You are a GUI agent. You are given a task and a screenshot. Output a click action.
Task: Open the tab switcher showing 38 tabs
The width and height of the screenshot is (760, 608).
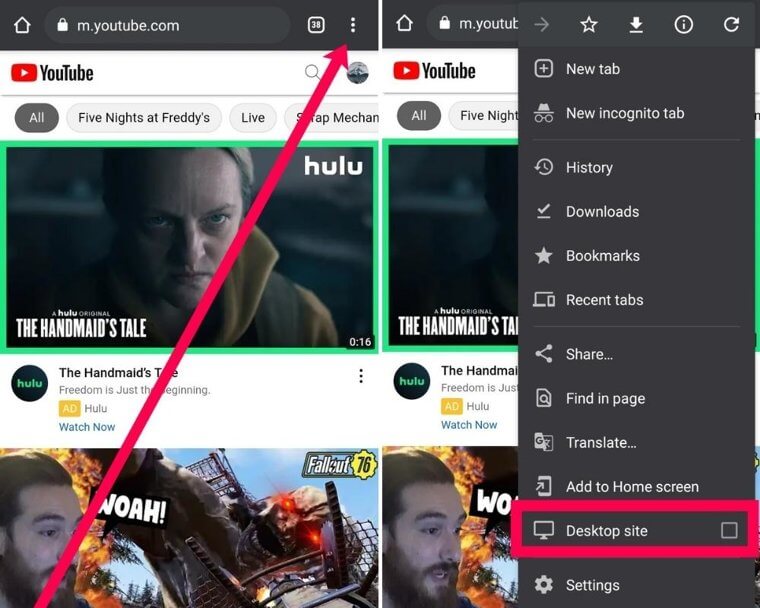coord(316,25)
